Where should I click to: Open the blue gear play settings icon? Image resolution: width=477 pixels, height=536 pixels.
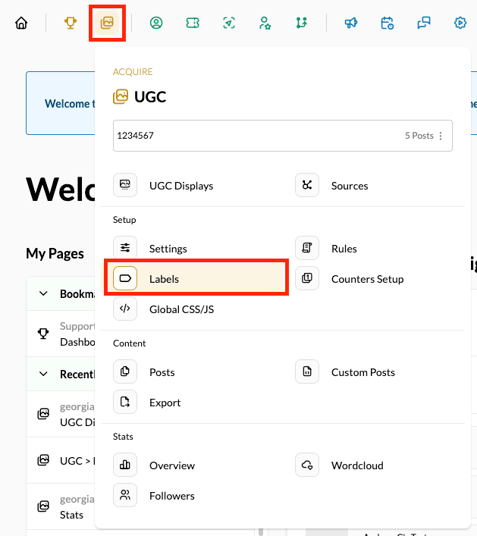tap(460, 23)
